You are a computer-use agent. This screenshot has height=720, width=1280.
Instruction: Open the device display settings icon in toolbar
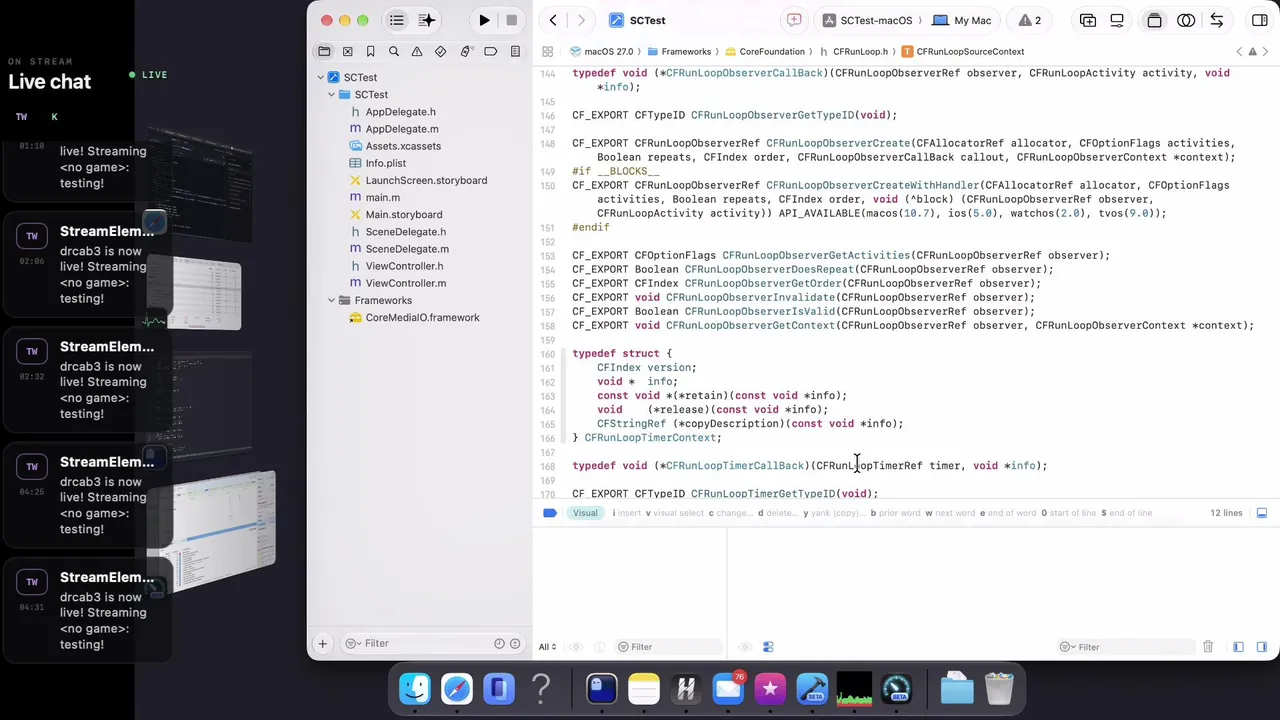click(x=1117, y=20)
